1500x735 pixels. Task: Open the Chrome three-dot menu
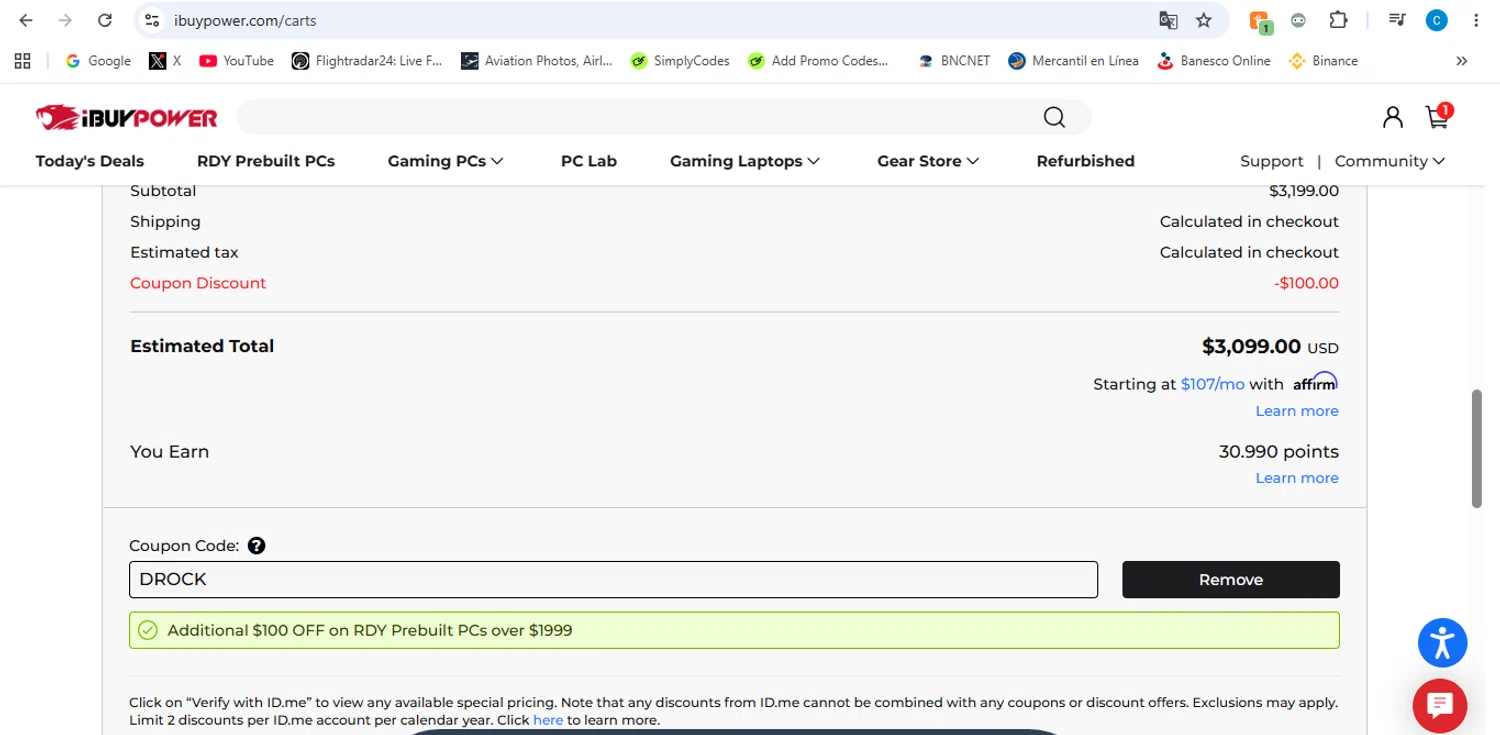tap(1476, 20)
